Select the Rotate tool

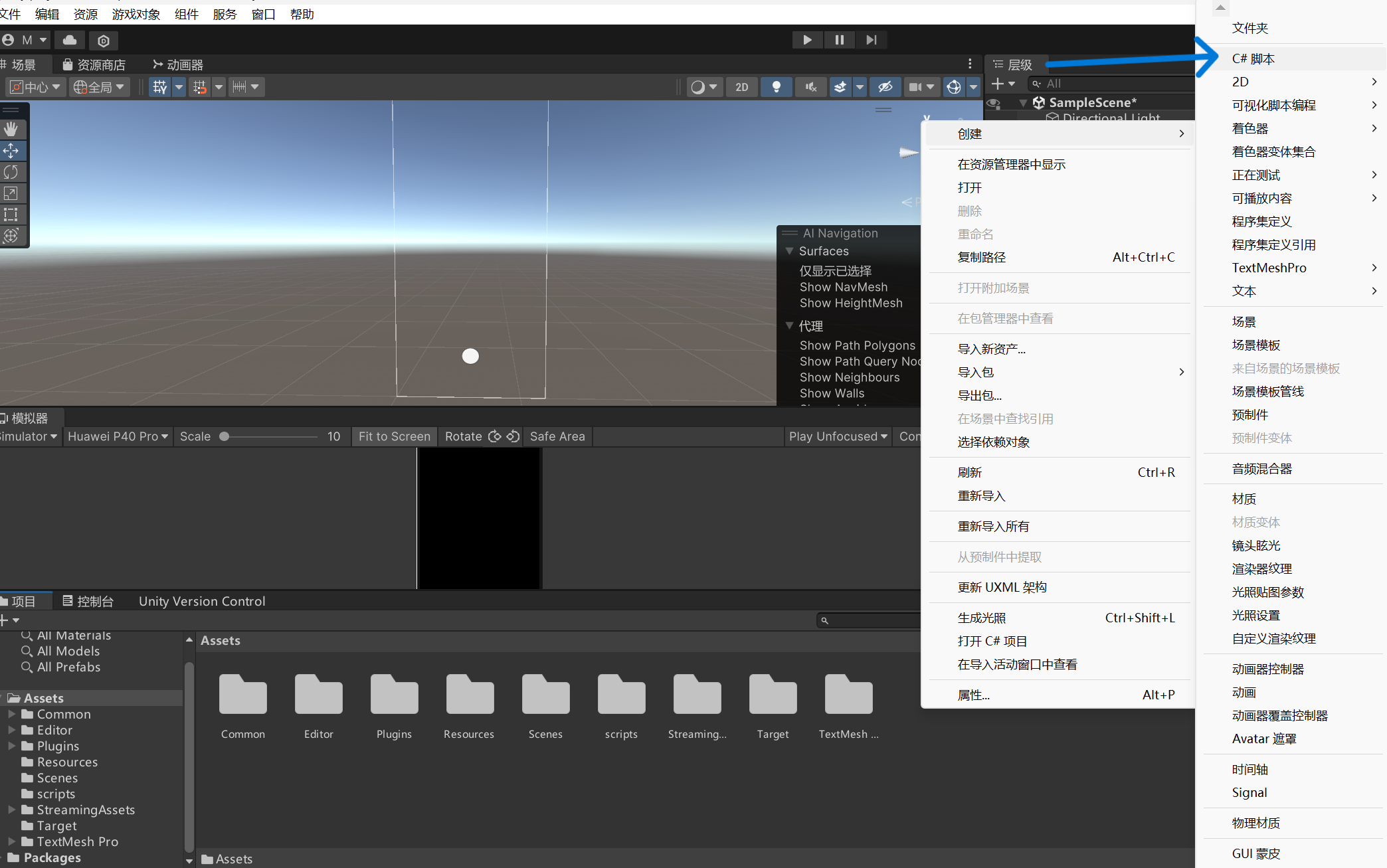click(x=11, y=172)
